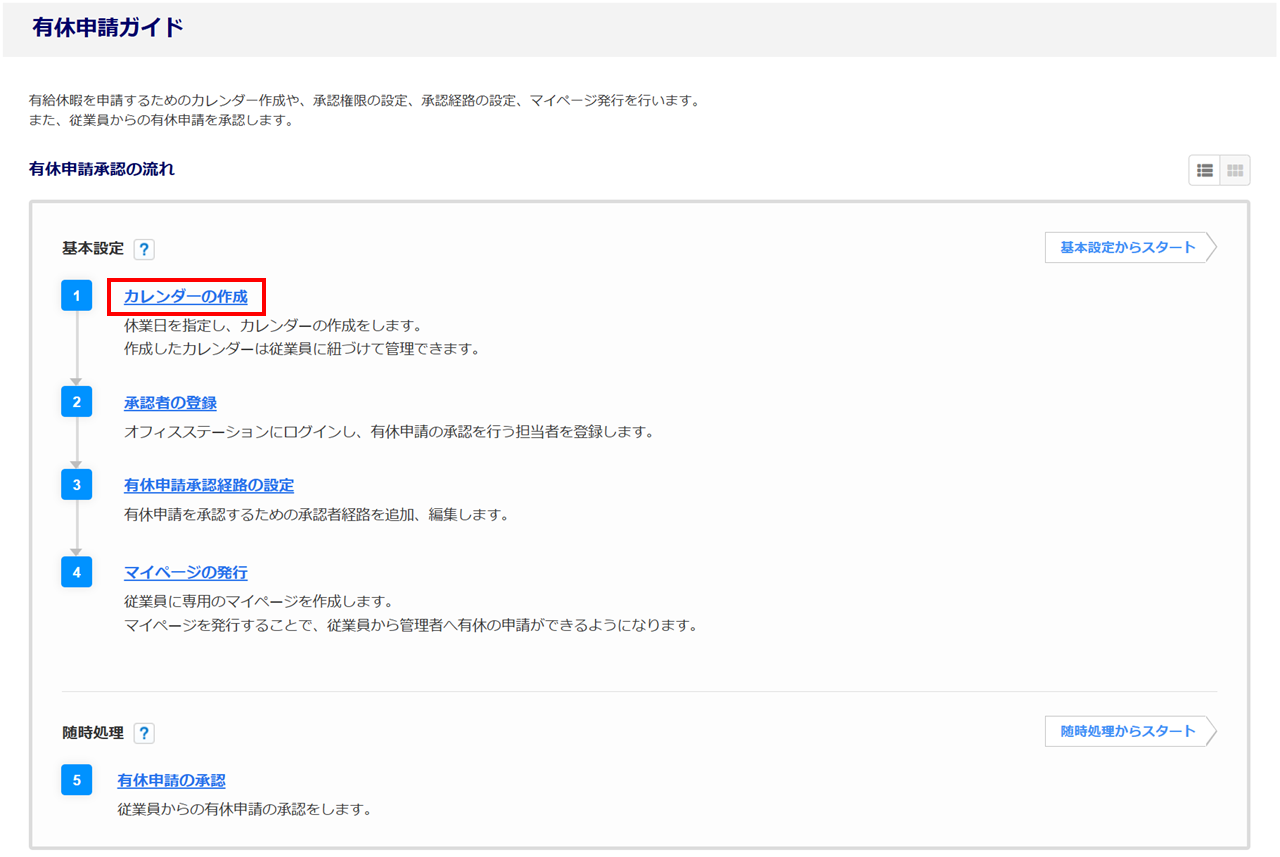Click 基本設定からスタート button

click(x=1131, y=247)
